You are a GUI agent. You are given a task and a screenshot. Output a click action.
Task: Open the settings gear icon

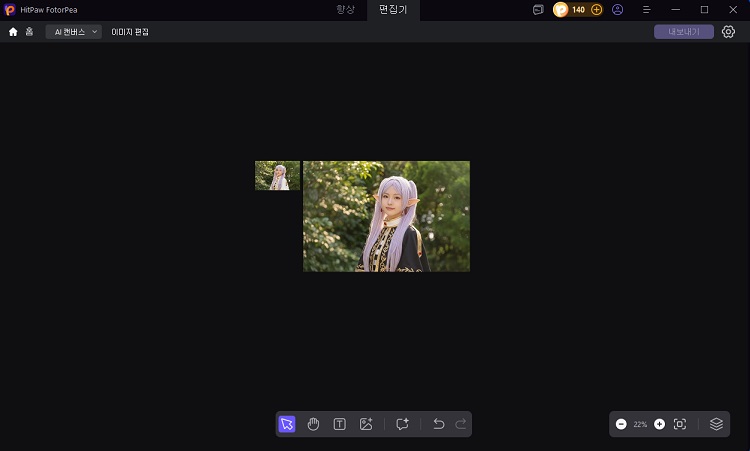pos(728,32)
